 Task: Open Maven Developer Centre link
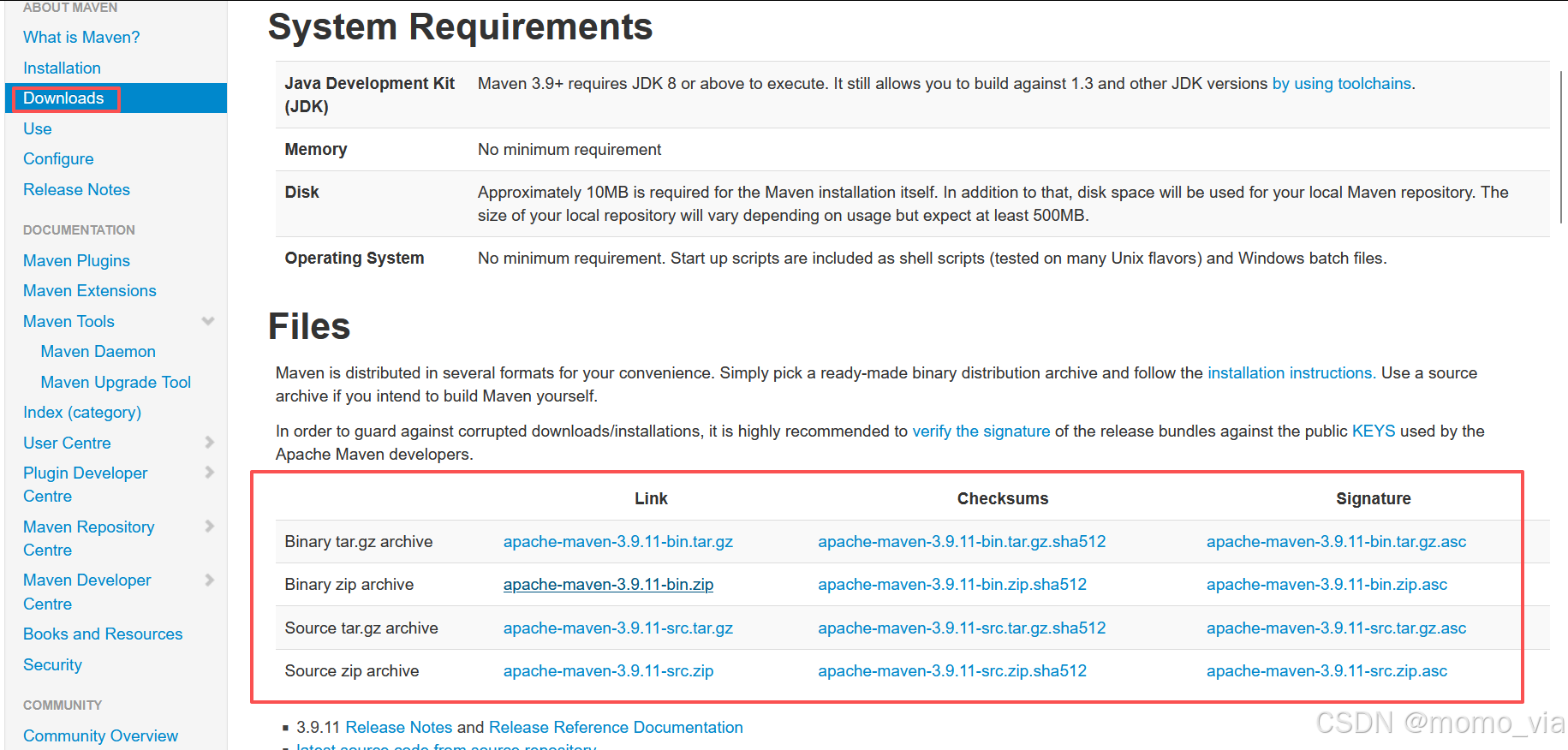[86, 592]
